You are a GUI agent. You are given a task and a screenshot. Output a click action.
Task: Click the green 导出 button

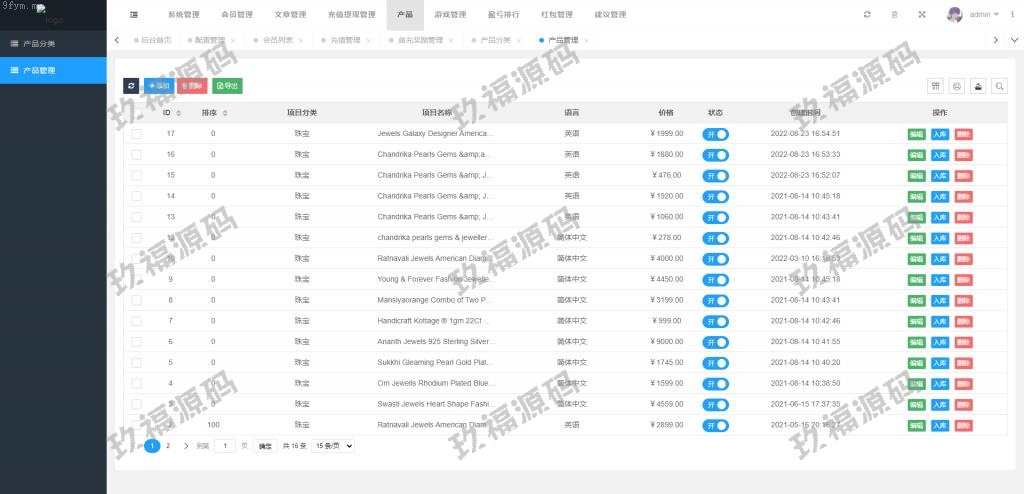point(227,86)
